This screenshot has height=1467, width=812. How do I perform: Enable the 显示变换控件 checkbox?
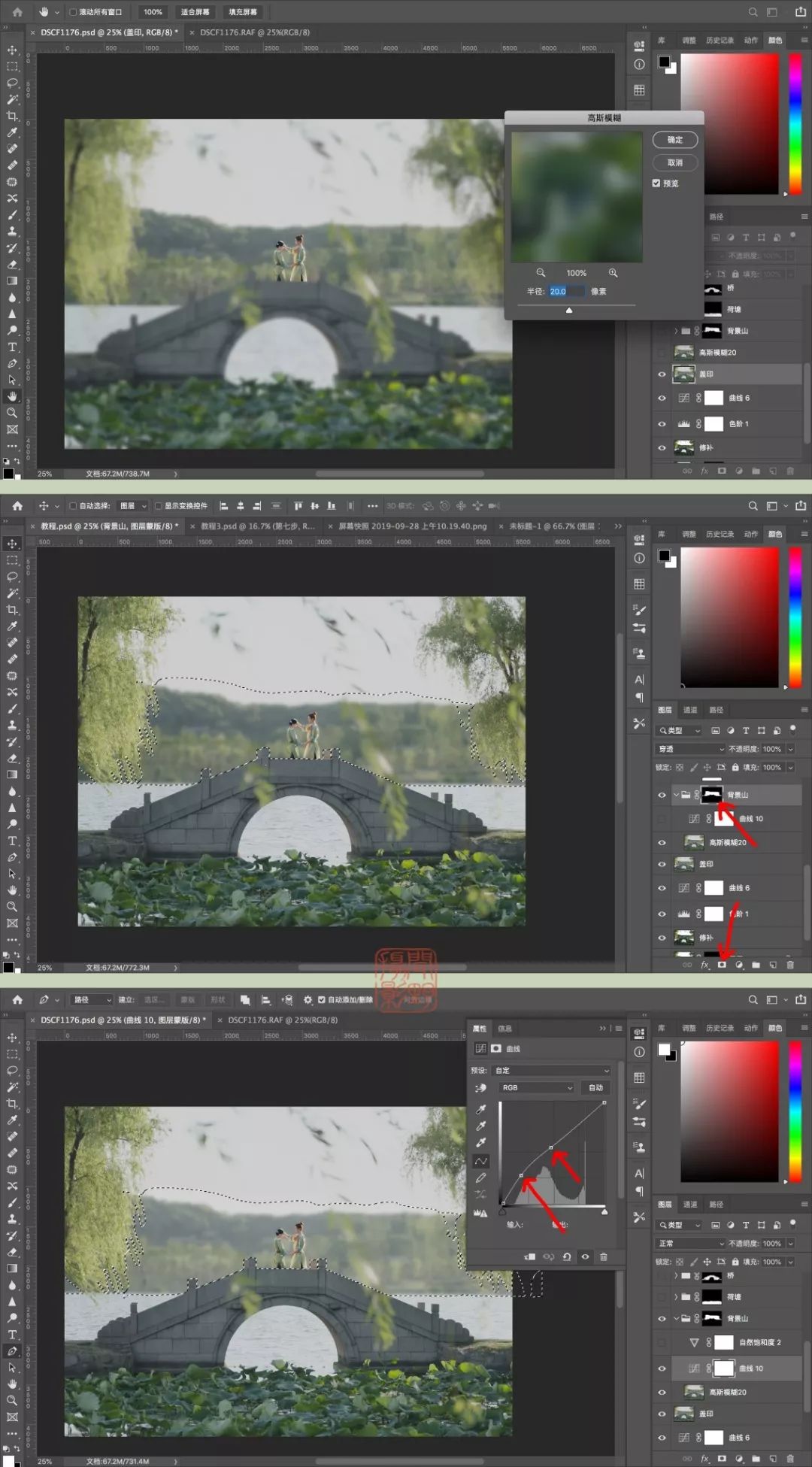[x=159, y=506]
